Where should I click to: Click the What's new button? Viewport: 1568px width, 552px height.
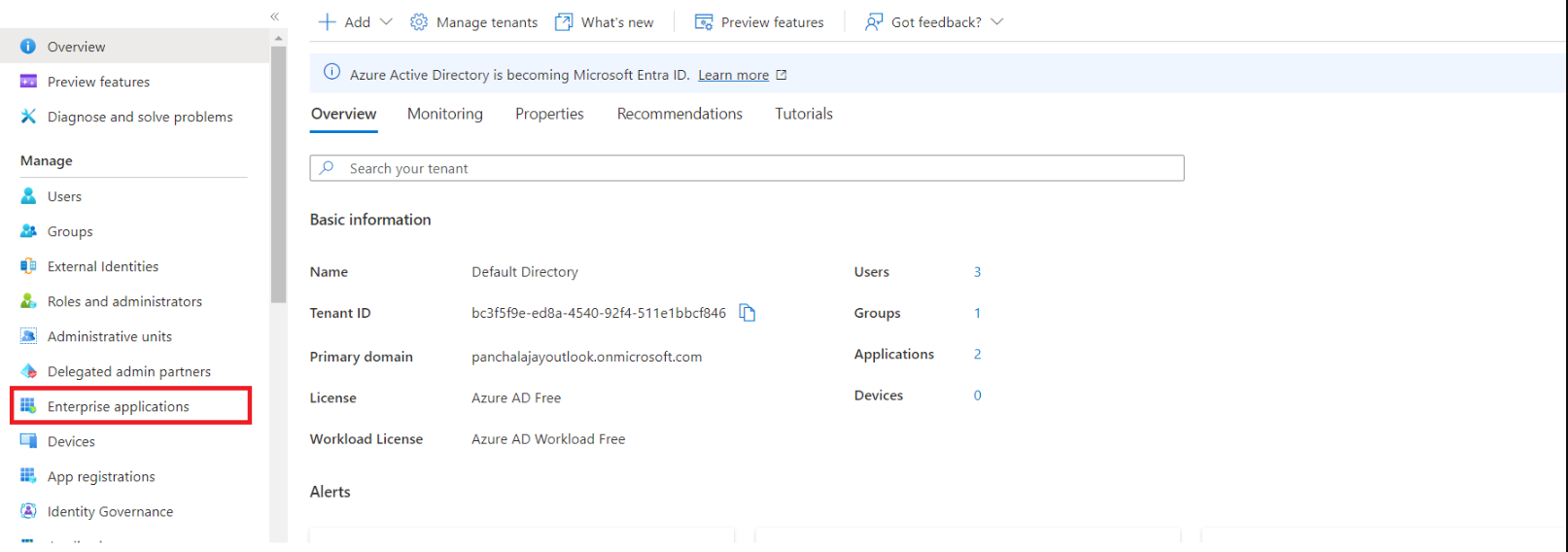[605, 21]
